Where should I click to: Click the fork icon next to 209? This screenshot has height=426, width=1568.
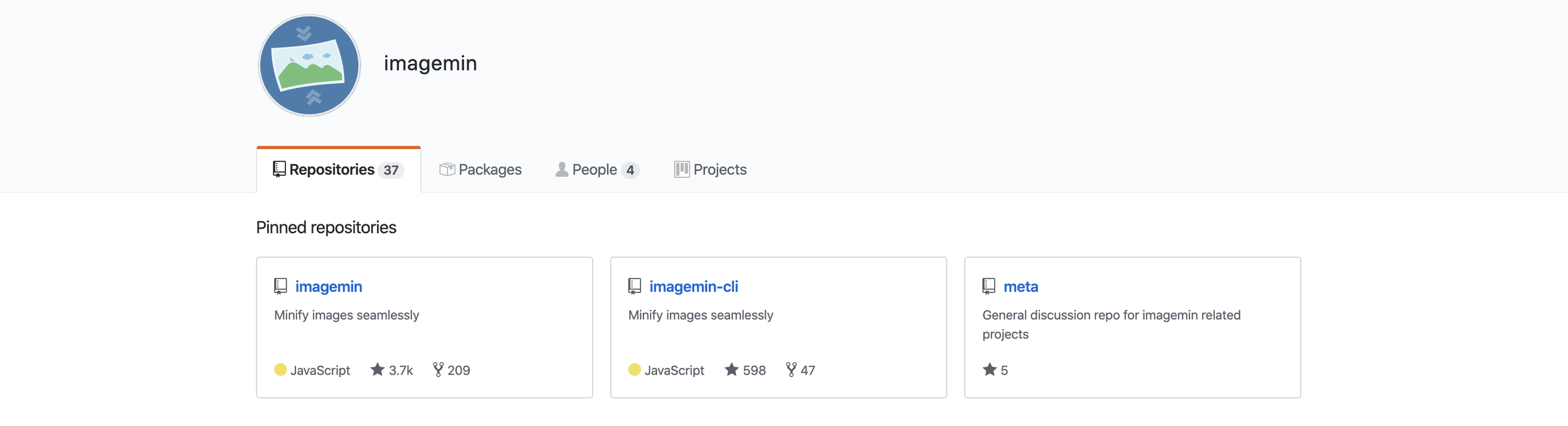[438, 370]
